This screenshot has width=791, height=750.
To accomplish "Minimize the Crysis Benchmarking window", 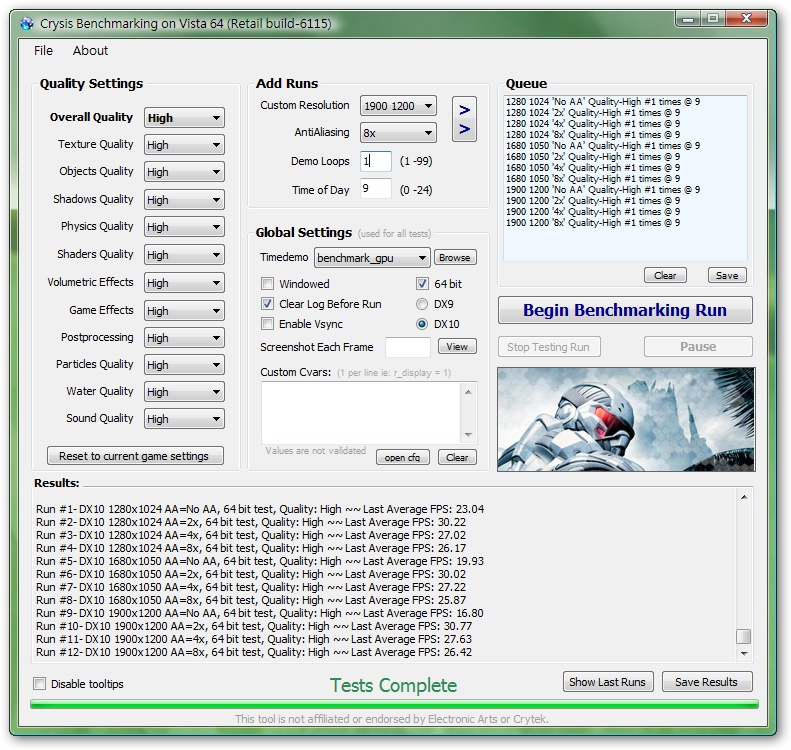I will (688, 19).
